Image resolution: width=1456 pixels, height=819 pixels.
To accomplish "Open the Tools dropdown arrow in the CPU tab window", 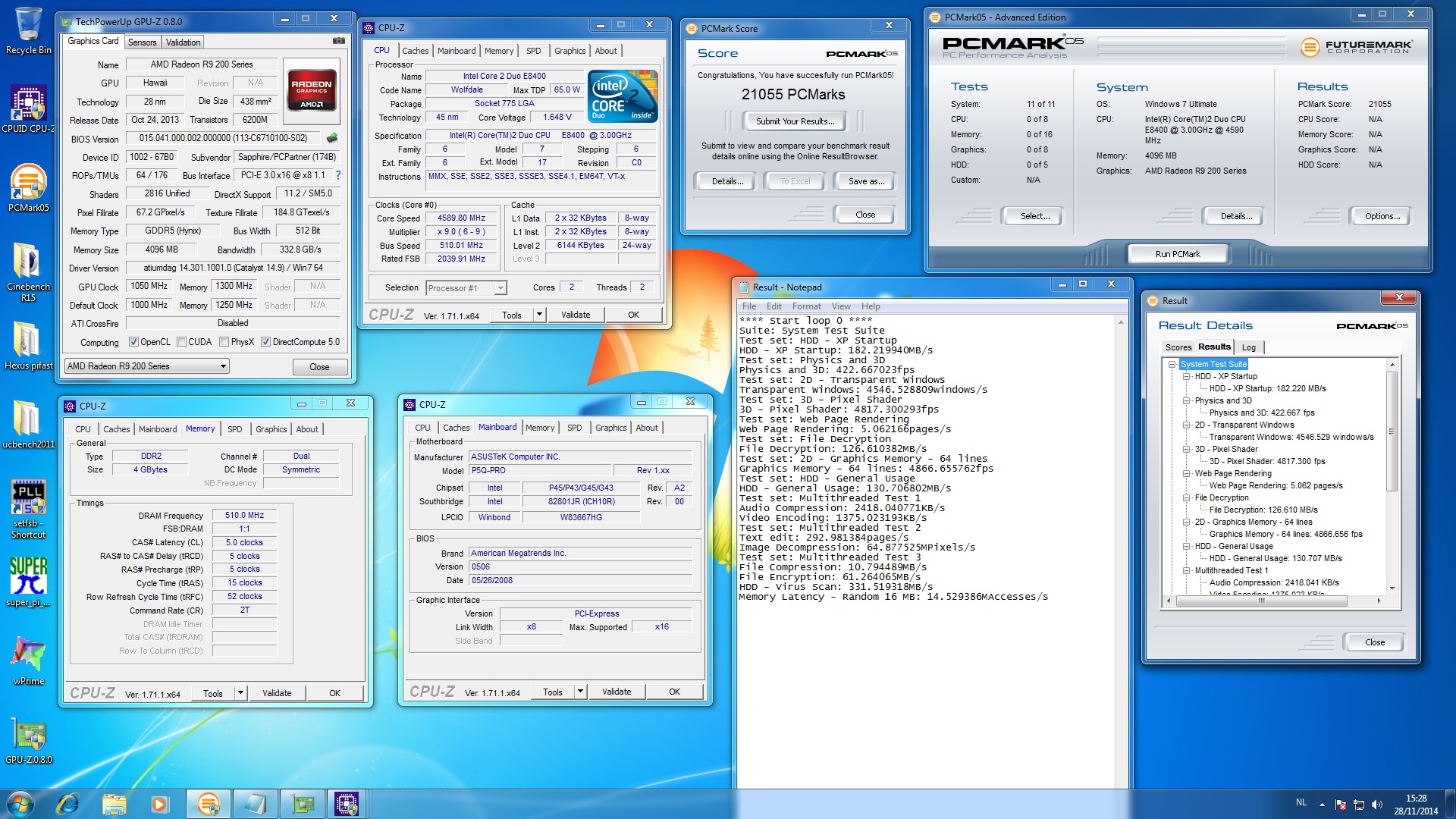I will click(x=539, y=315).
